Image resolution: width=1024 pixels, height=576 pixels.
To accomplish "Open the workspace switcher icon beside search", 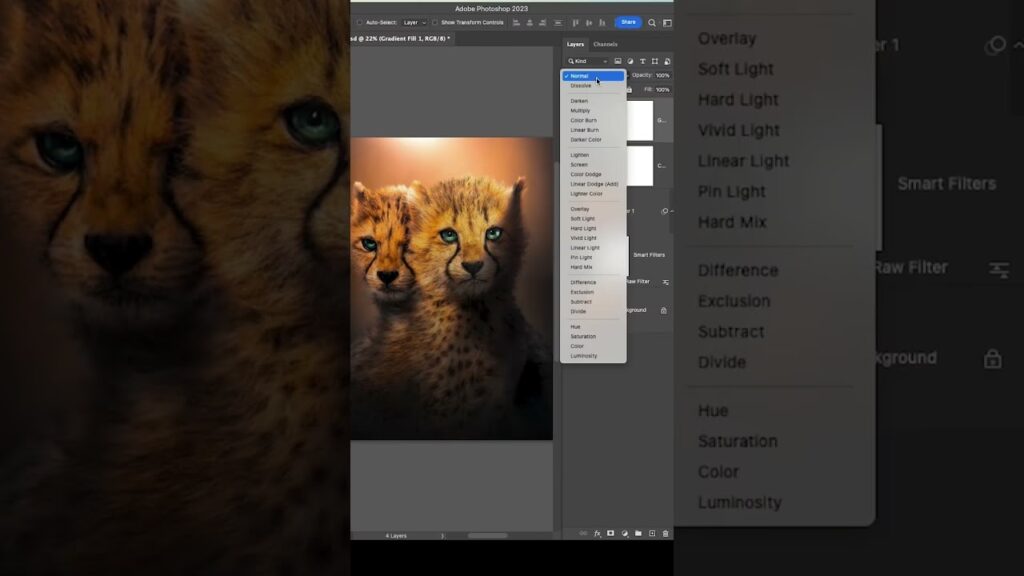I will (x=666, y=22).
